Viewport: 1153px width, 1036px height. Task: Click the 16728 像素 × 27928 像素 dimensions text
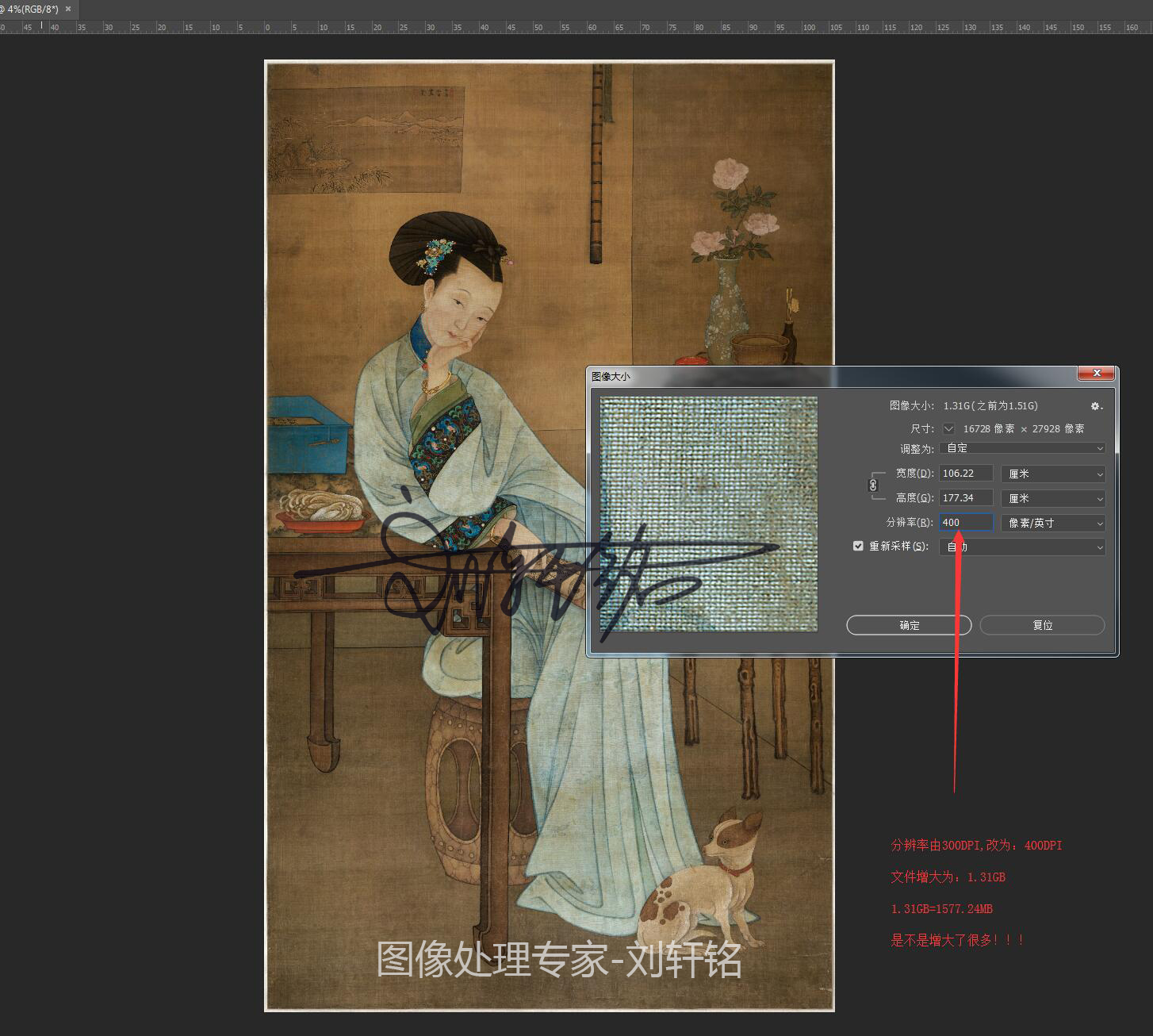pos(1024,428)
